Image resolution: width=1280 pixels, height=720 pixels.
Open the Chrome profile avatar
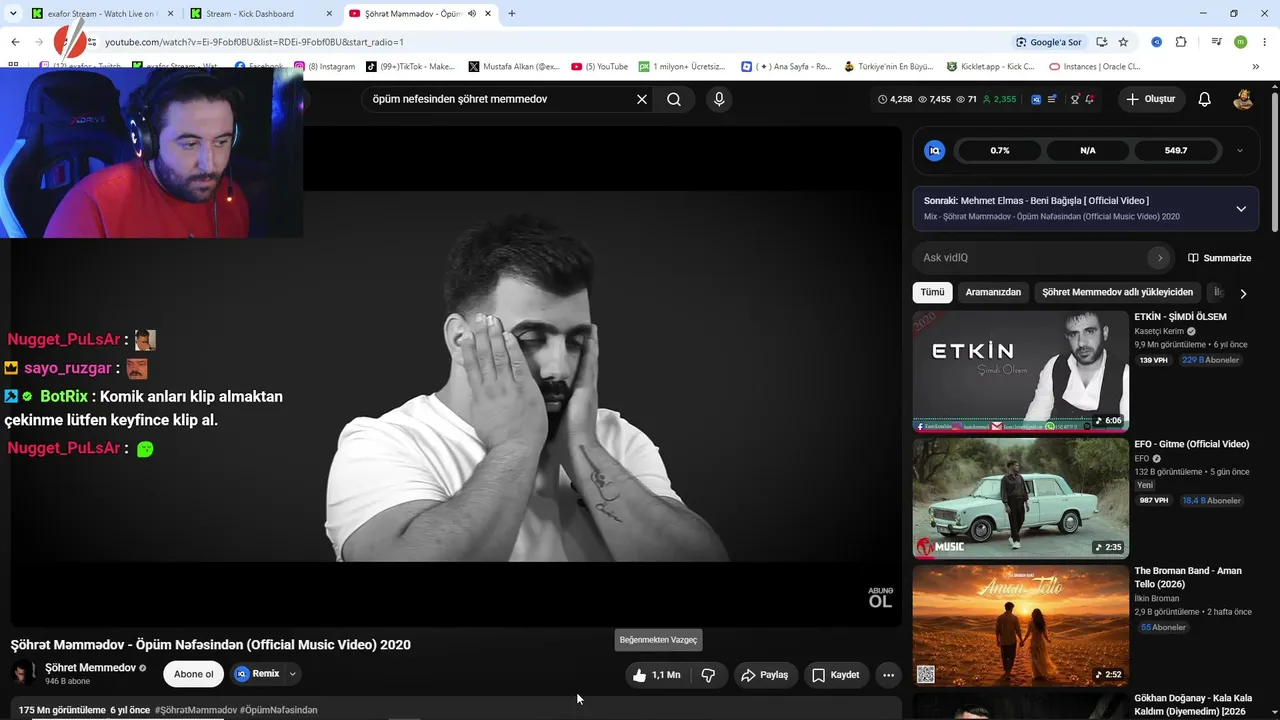tap(1240, 42)
